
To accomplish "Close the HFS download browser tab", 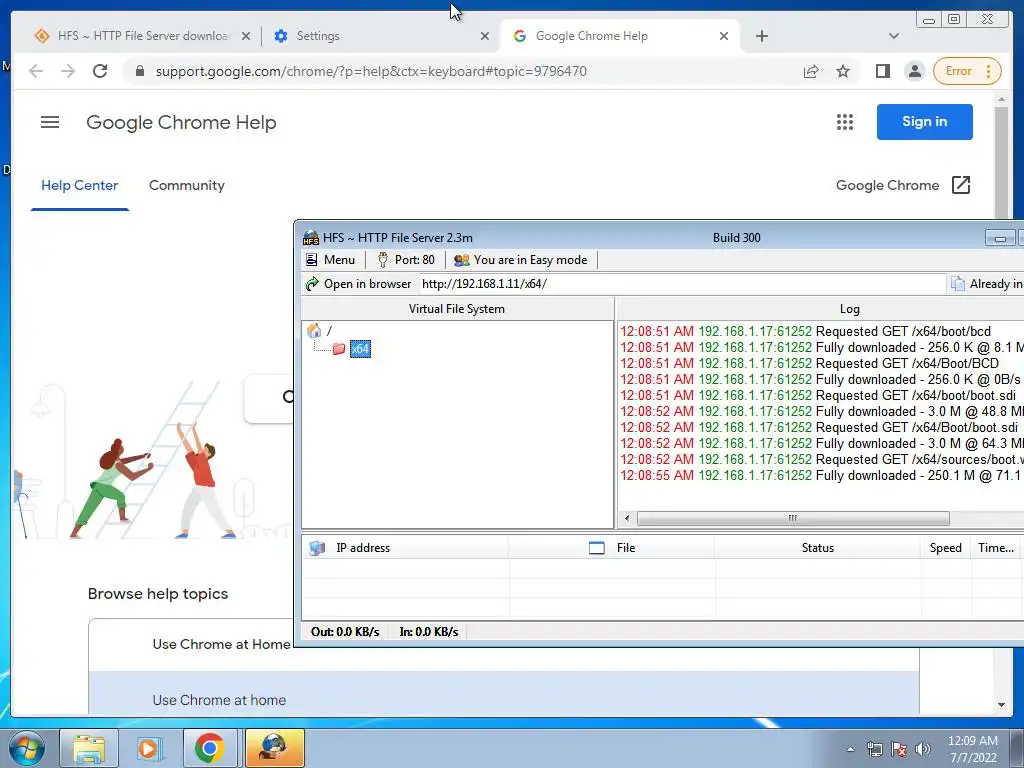I will (x=246, y=37).
